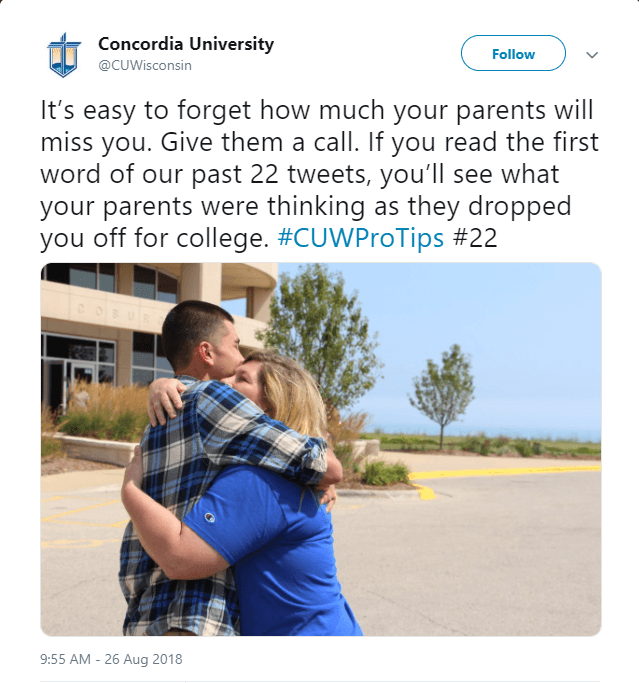Open the #CUWProTips hashtag link
639x683 pixels.
360,238
